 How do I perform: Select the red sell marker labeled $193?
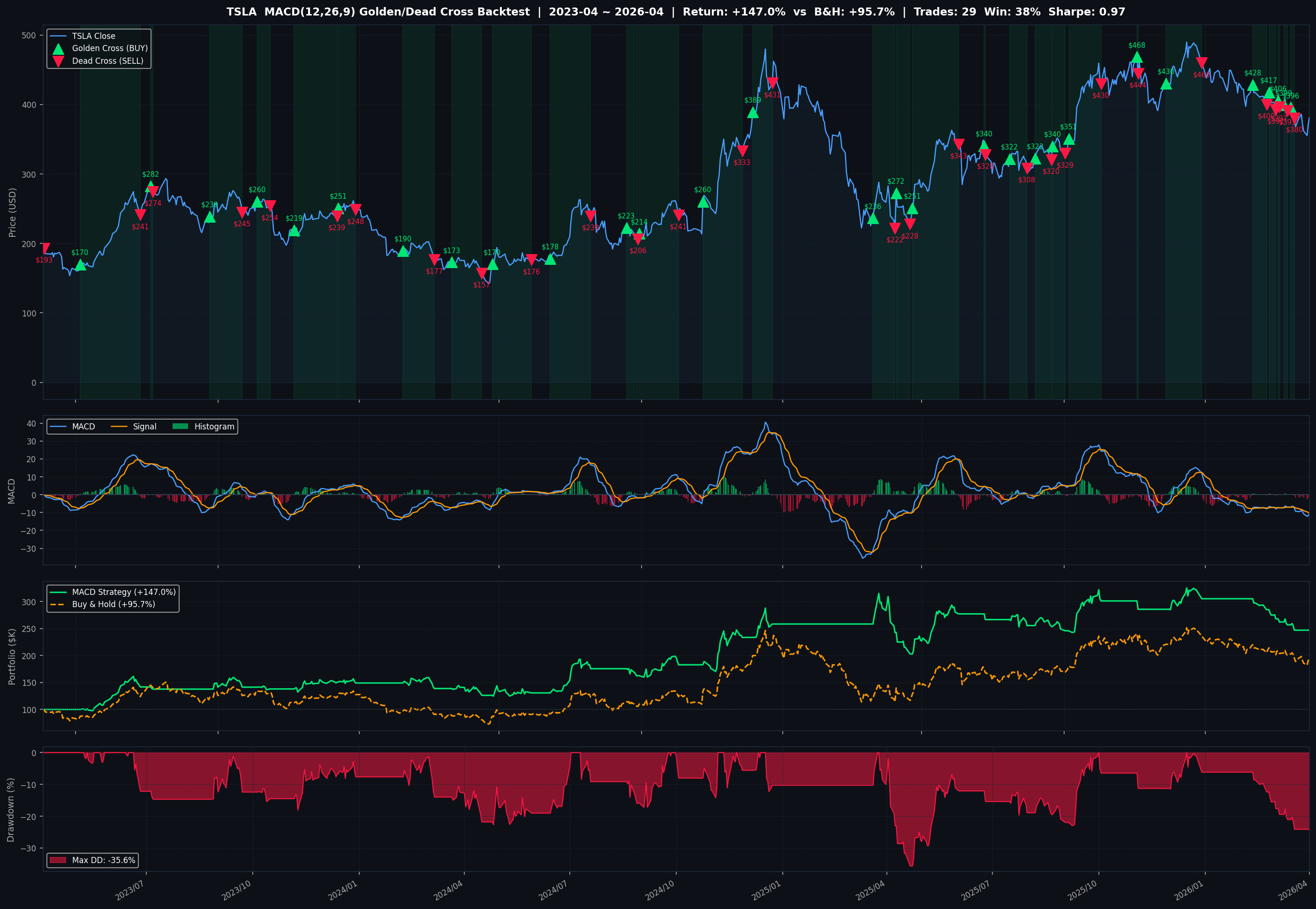45,248
